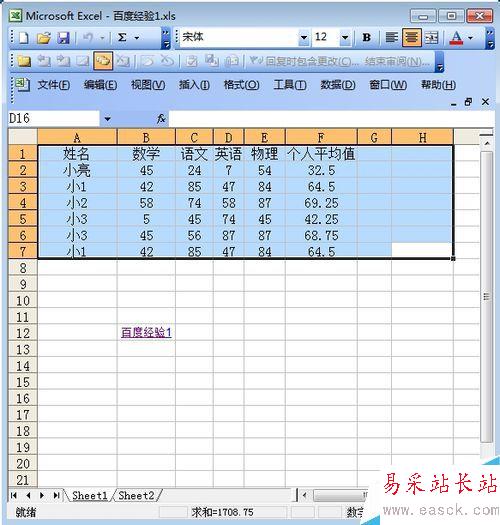Jump to last sheet with navigation arrow
500x525 pixels.
(56, 495)
